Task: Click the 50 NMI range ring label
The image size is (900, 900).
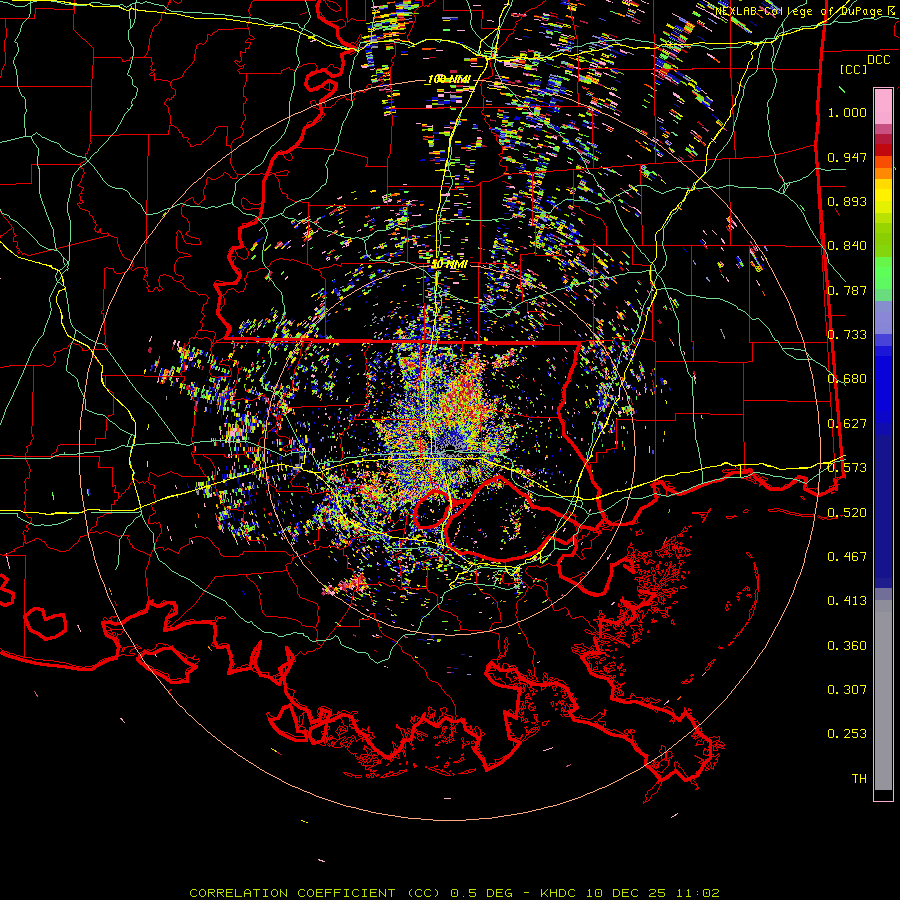Action: coord(449,265)
